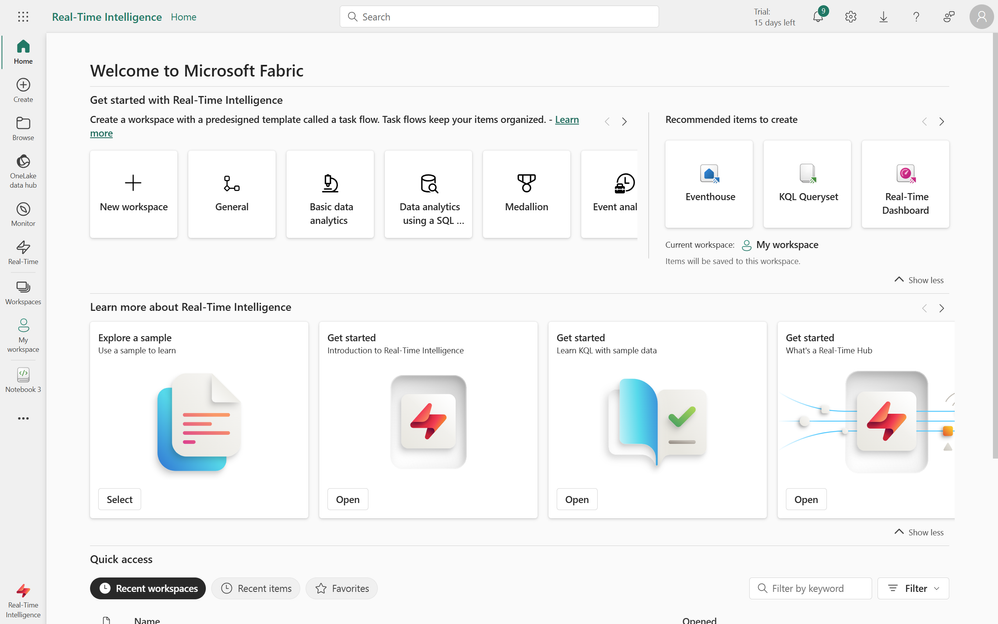Viewport: 998px width, 624px height.
Task: Select the Event analytics task flow card
Action: (x=609, y=194)
